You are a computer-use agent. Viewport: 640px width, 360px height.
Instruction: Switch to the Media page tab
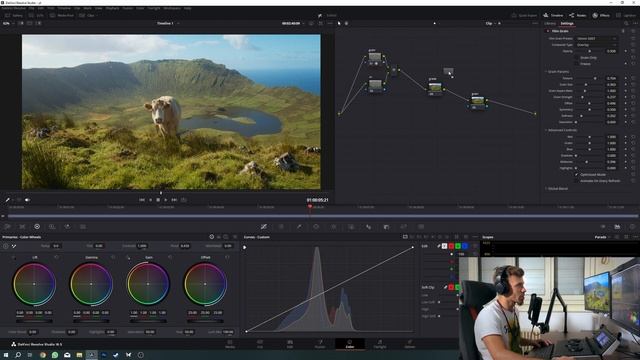230,344
